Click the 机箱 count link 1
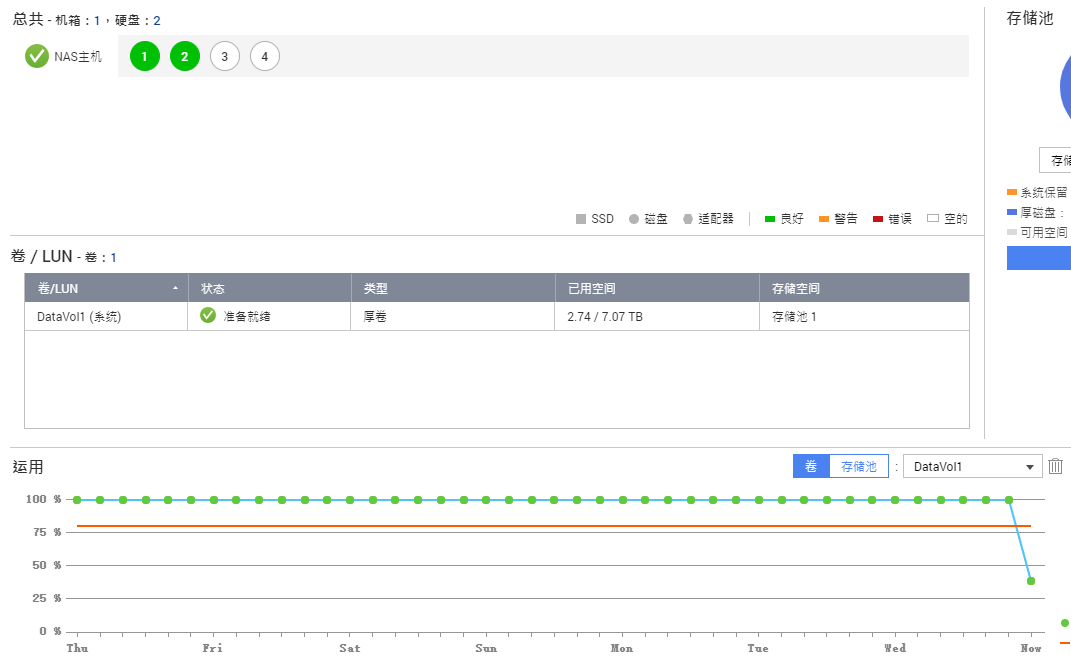Image resolution: width=1071 pixels, height=664 pixels. 97,20
